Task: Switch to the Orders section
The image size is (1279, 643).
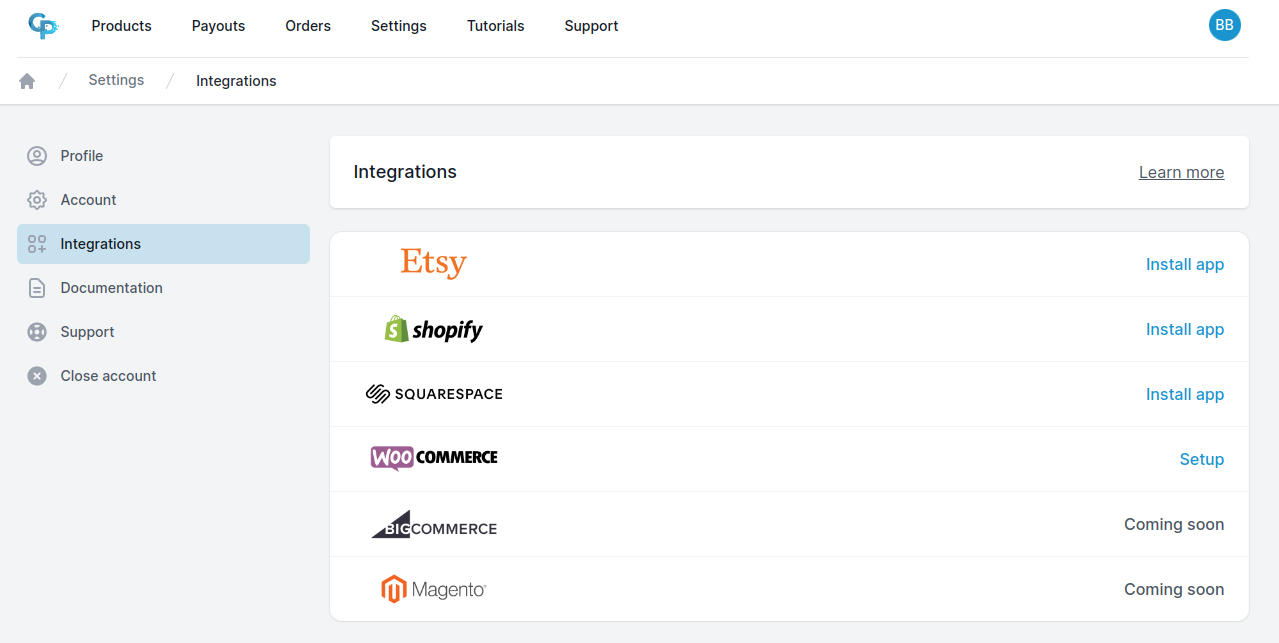Action: [307, 25]
